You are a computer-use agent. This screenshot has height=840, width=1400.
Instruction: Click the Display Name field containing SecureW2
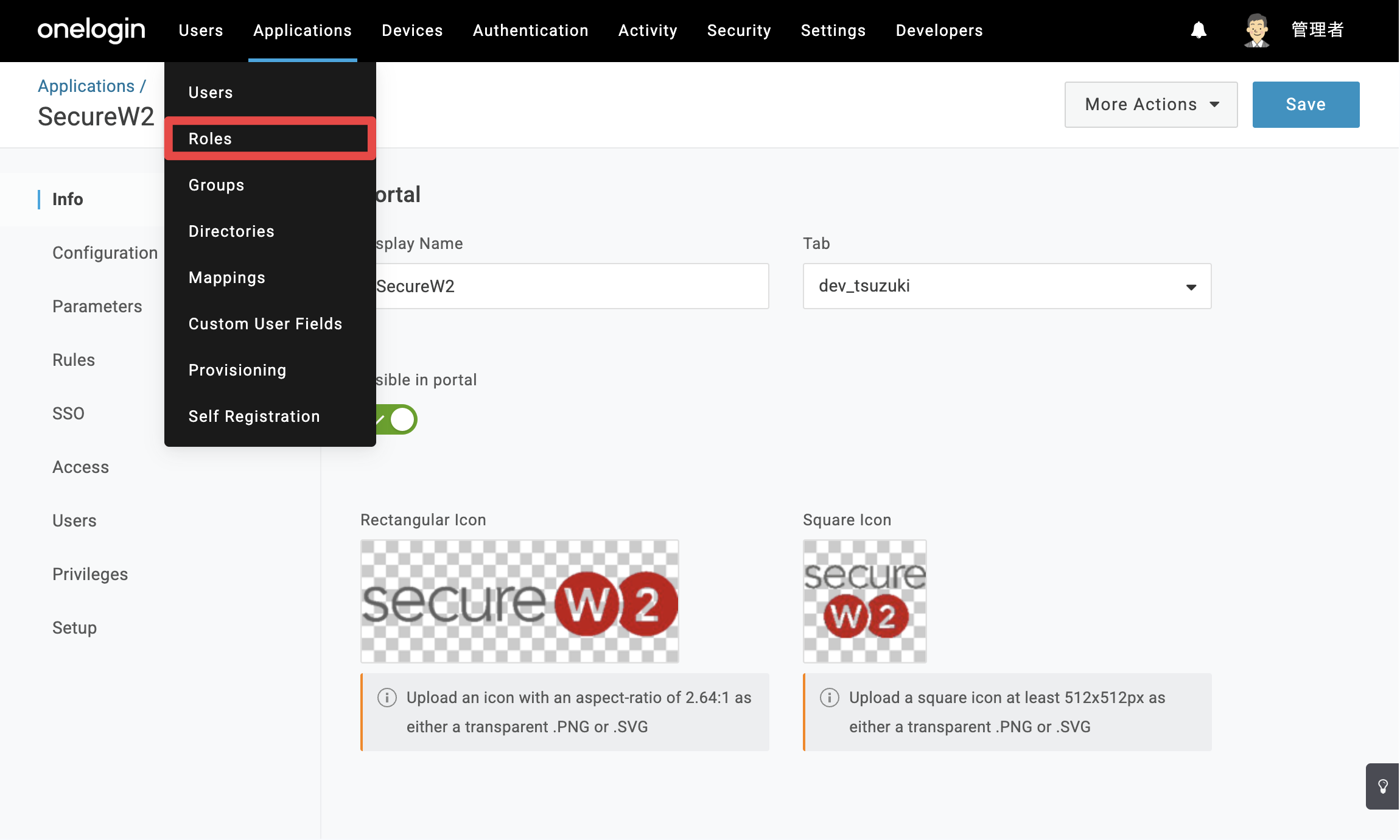(x=572, y=286)
